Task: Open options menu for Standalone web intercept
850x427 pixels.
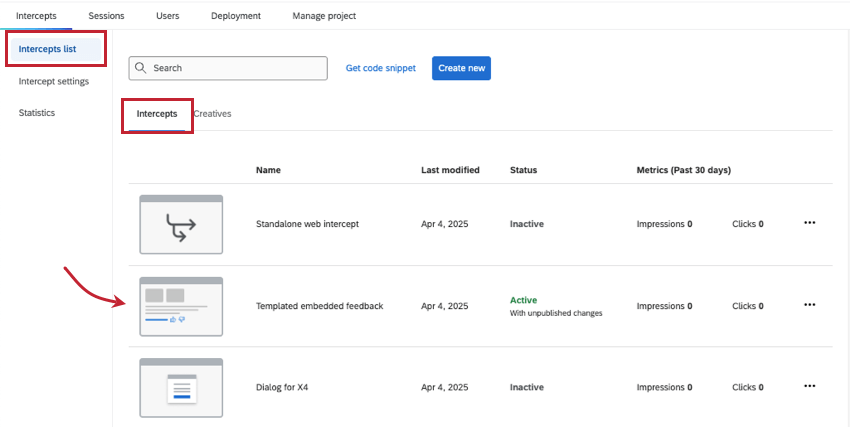Action: click(x=809, y=223)
